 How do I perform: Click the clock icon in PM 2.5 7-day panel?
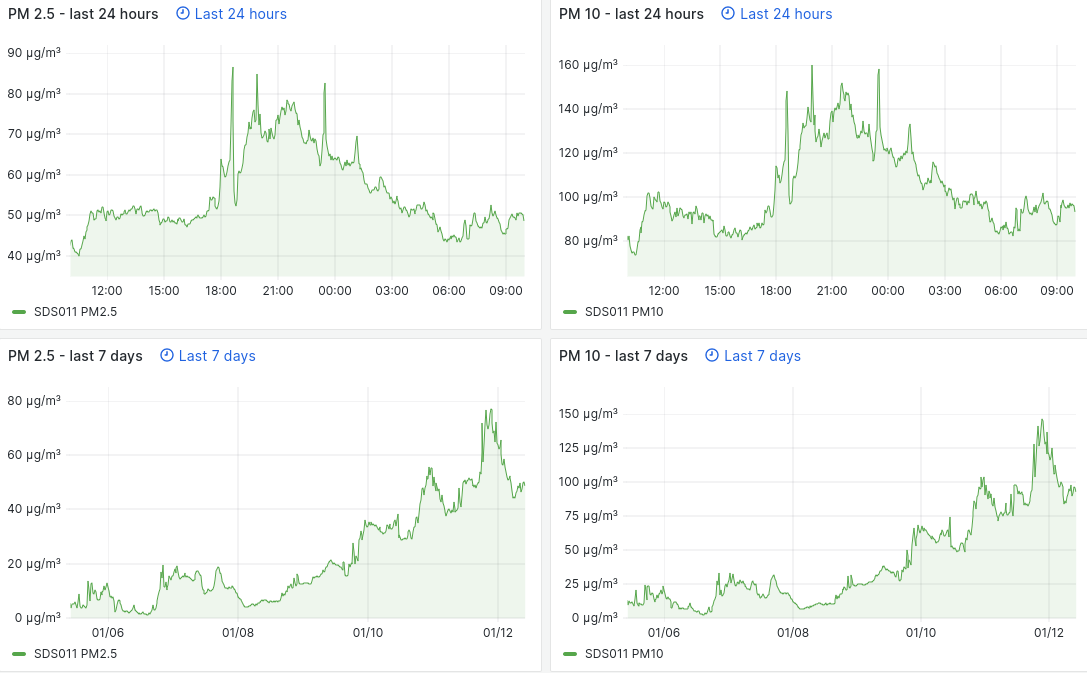point(167,356)
